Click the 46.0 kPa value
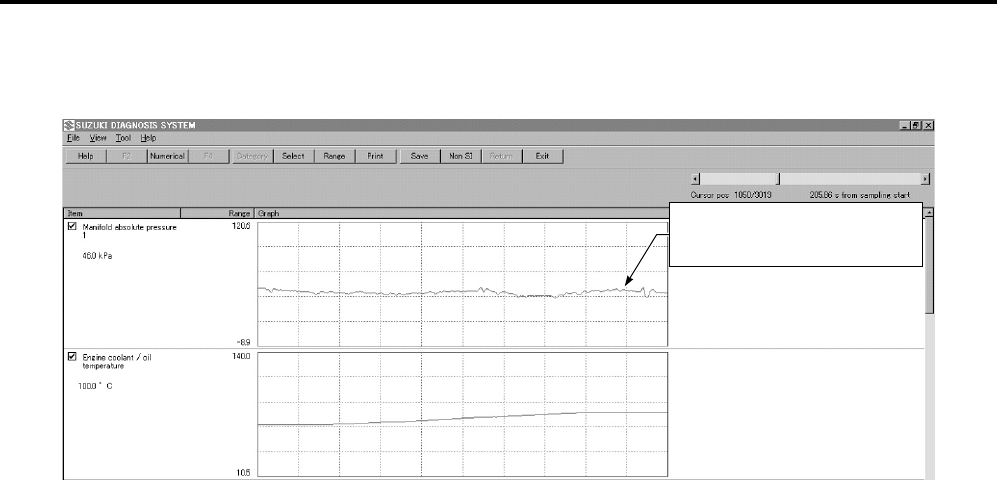 tap(97, 258)
